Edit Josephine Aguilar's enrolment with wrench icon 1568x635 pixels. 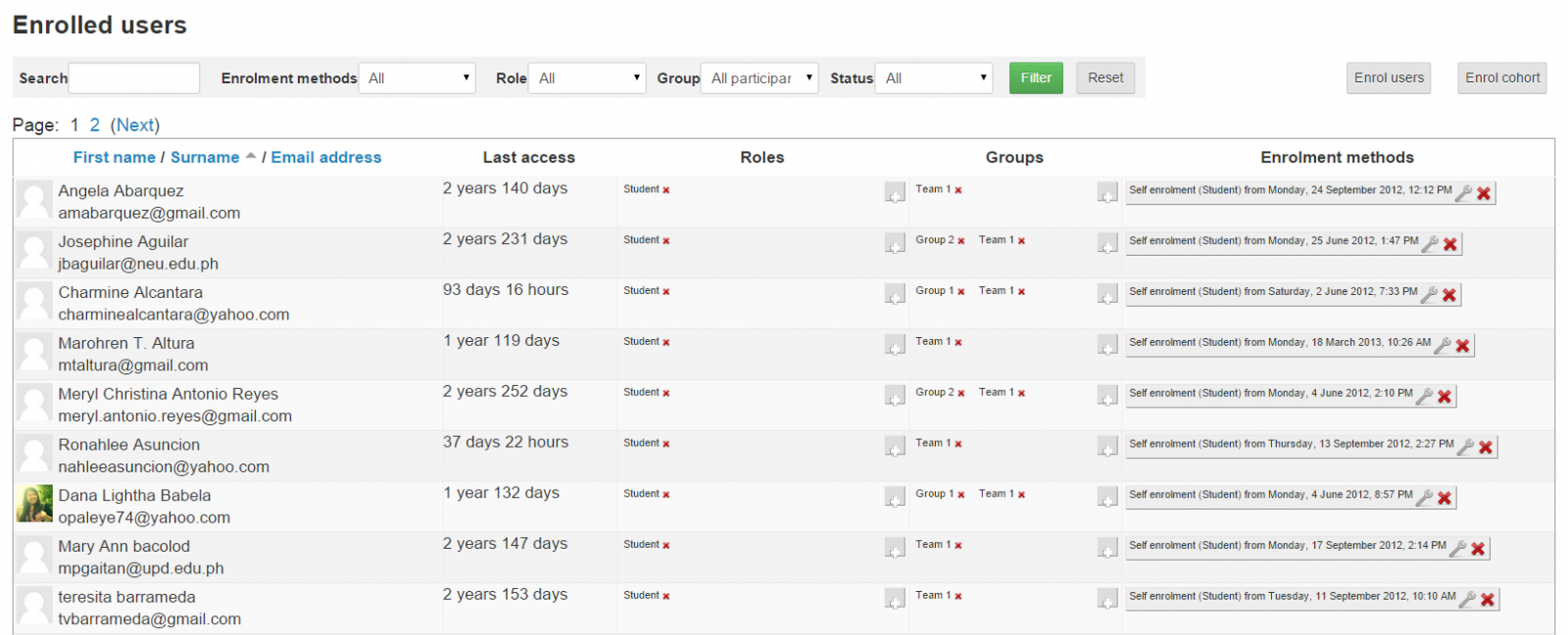click(1431, 244)
